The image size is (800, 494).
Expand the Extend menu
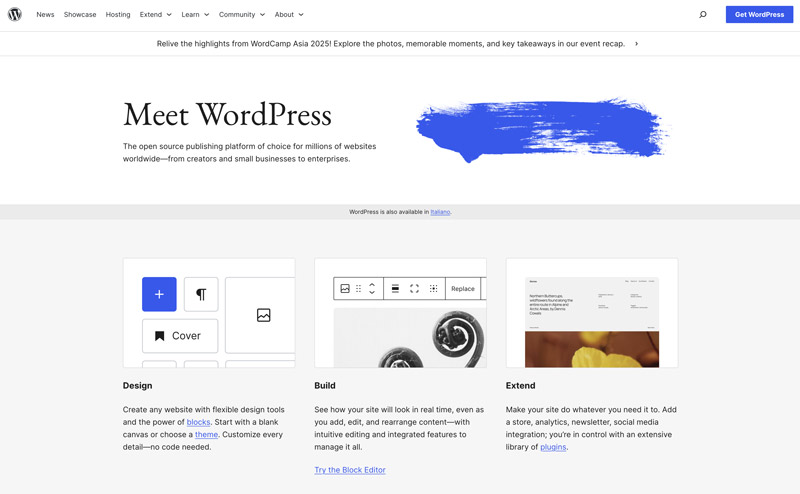(x=156, y=14)
